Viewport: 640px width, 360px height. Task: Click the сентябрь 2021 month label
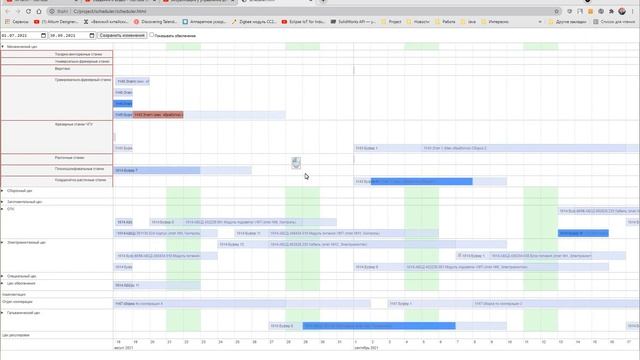[366, 348]
